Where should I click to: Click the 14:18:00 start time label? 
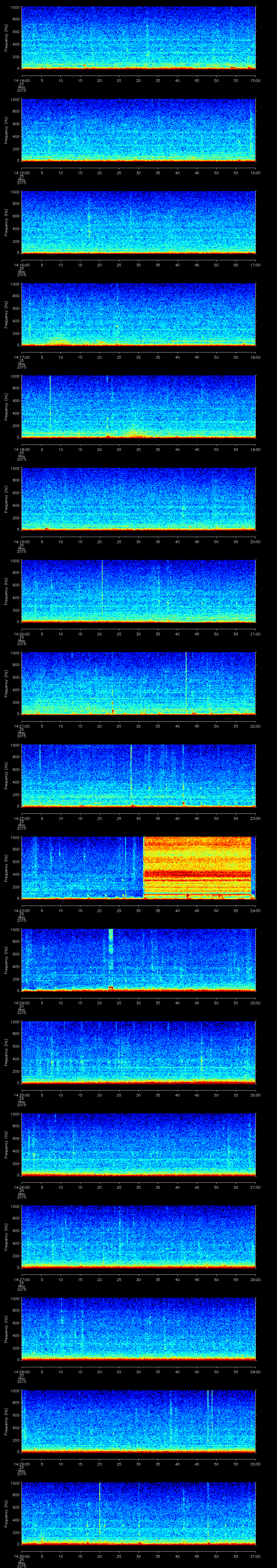21,449
